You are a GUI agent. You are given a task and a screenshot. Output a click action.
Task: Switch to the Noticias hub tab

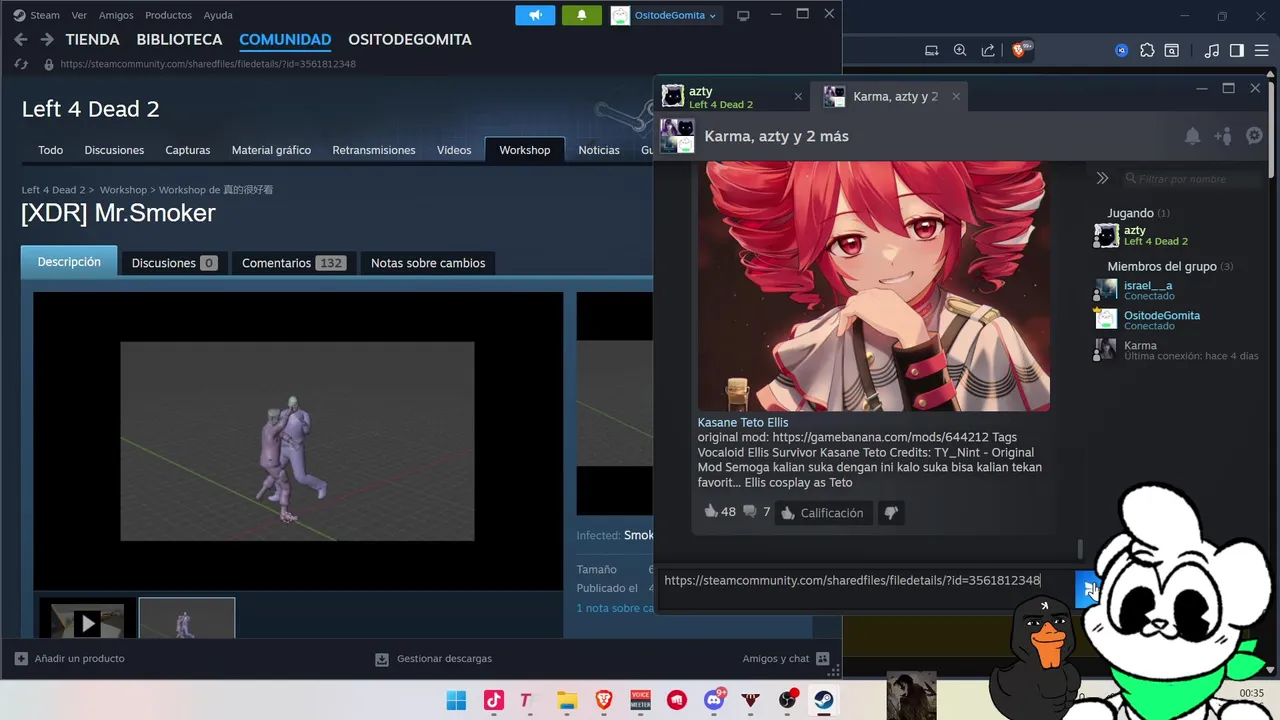[599, 150]
